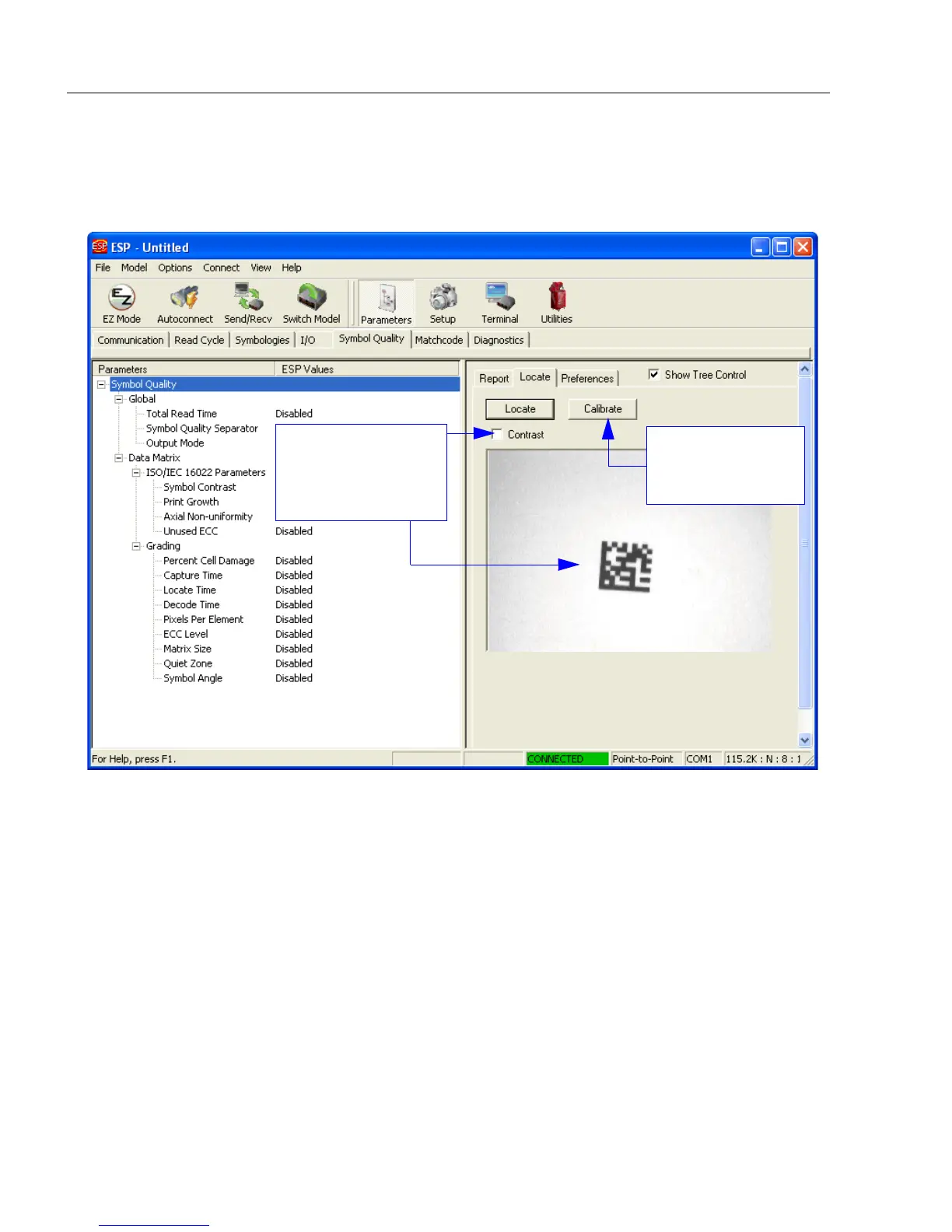Select Decode Time parameter

(191, 605)
